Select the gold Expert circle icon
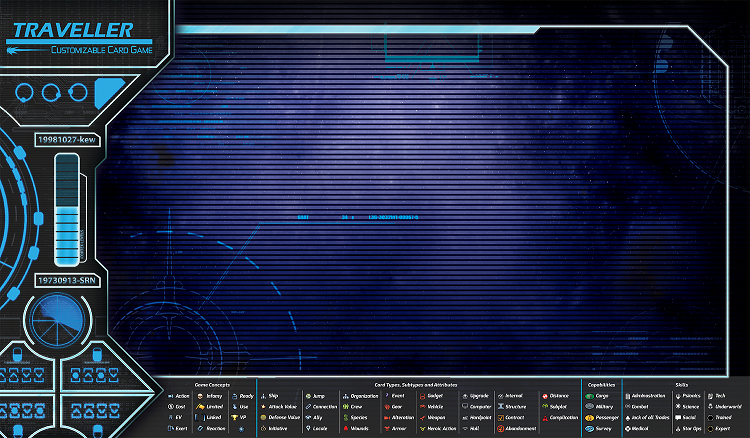 pyautogui.click(x=710, y=428)
